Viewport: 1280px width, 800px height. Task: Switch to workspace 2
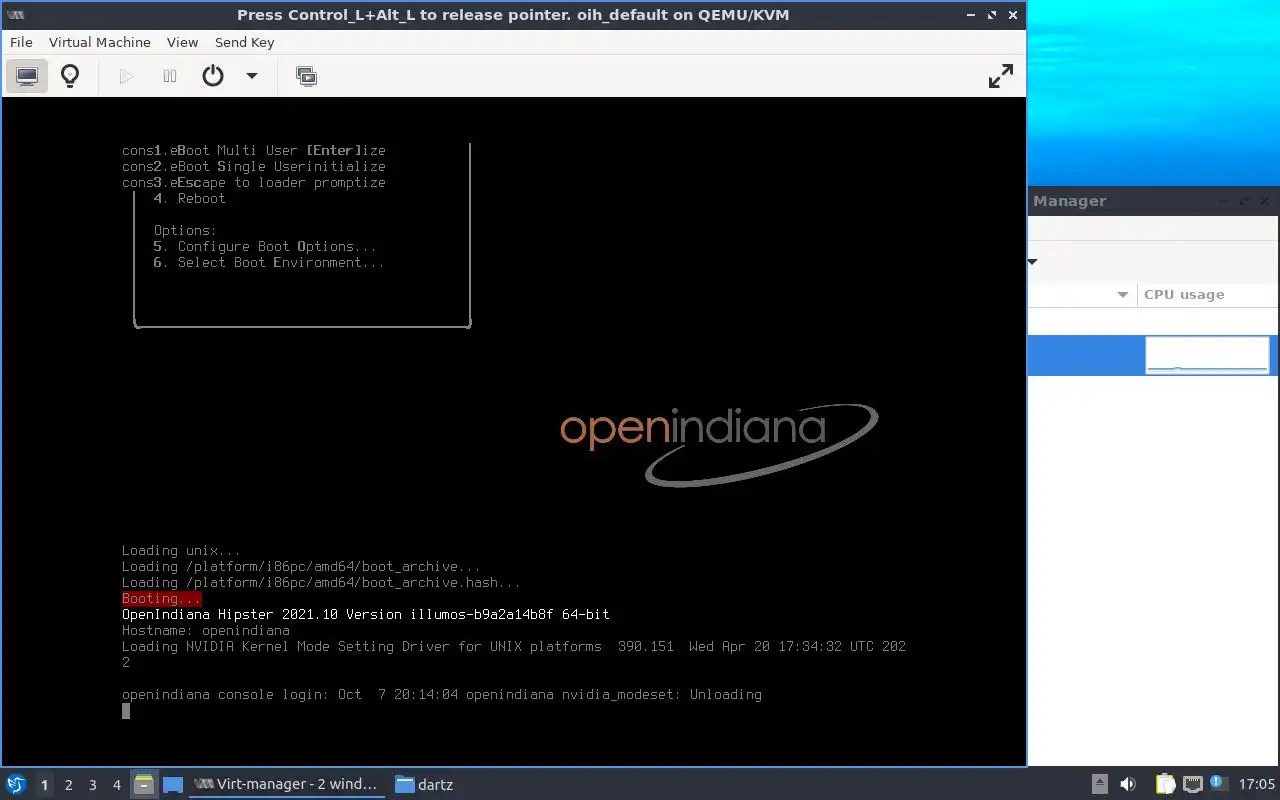coord(69,785)
